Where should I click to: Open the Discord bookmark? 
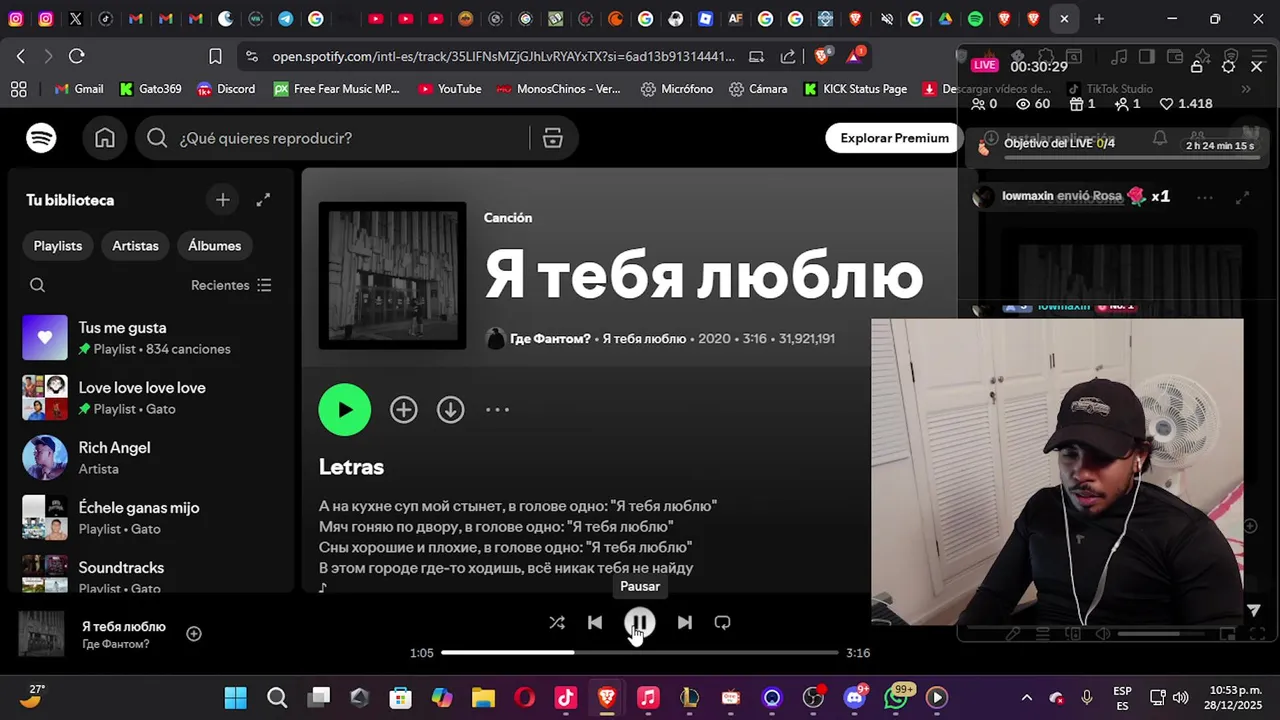(226, 89)
